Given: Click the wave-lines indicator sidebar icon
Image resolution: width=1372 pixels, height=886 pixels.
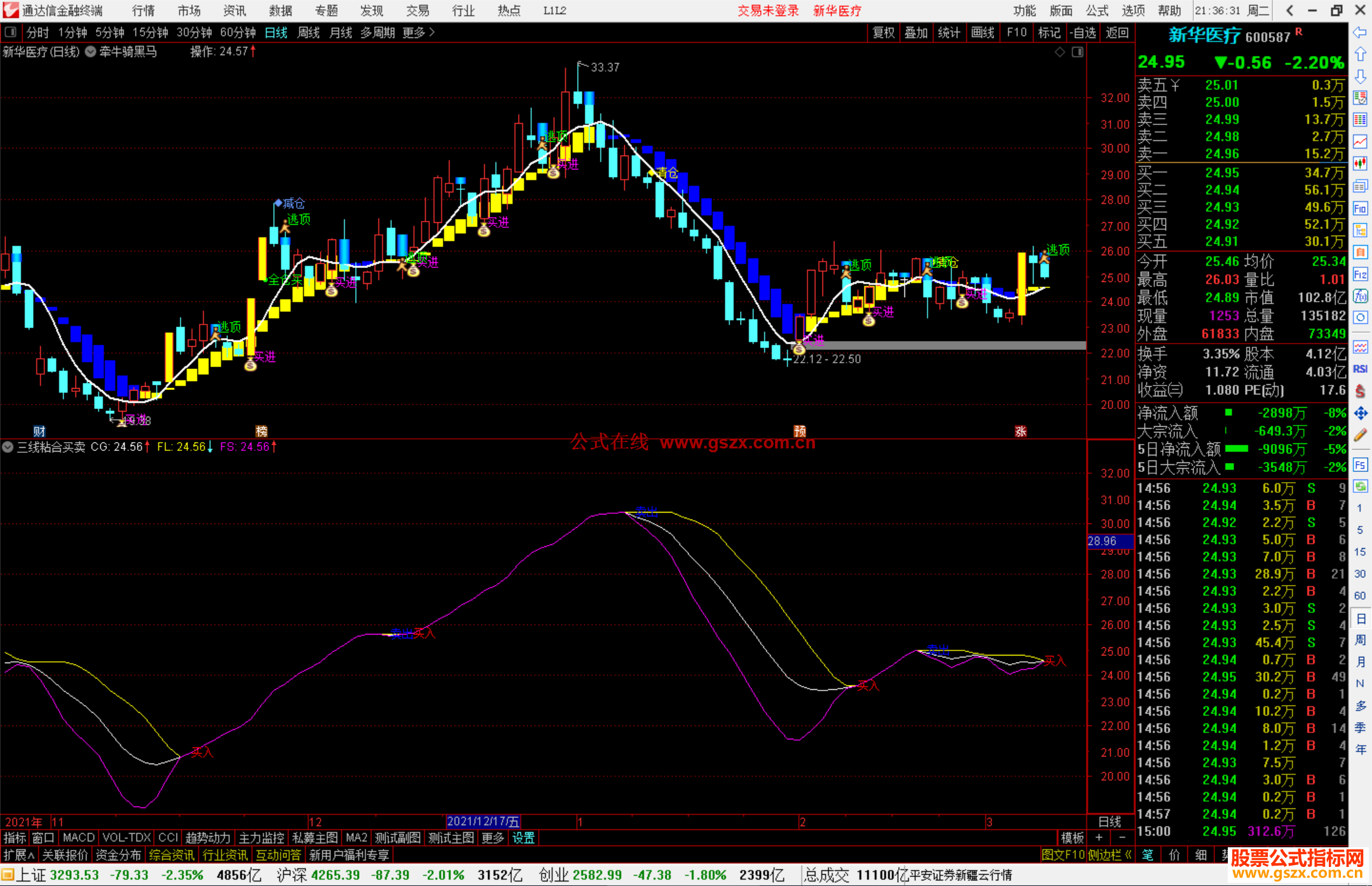Looking at the screenshot, I should pos(1360,347).
